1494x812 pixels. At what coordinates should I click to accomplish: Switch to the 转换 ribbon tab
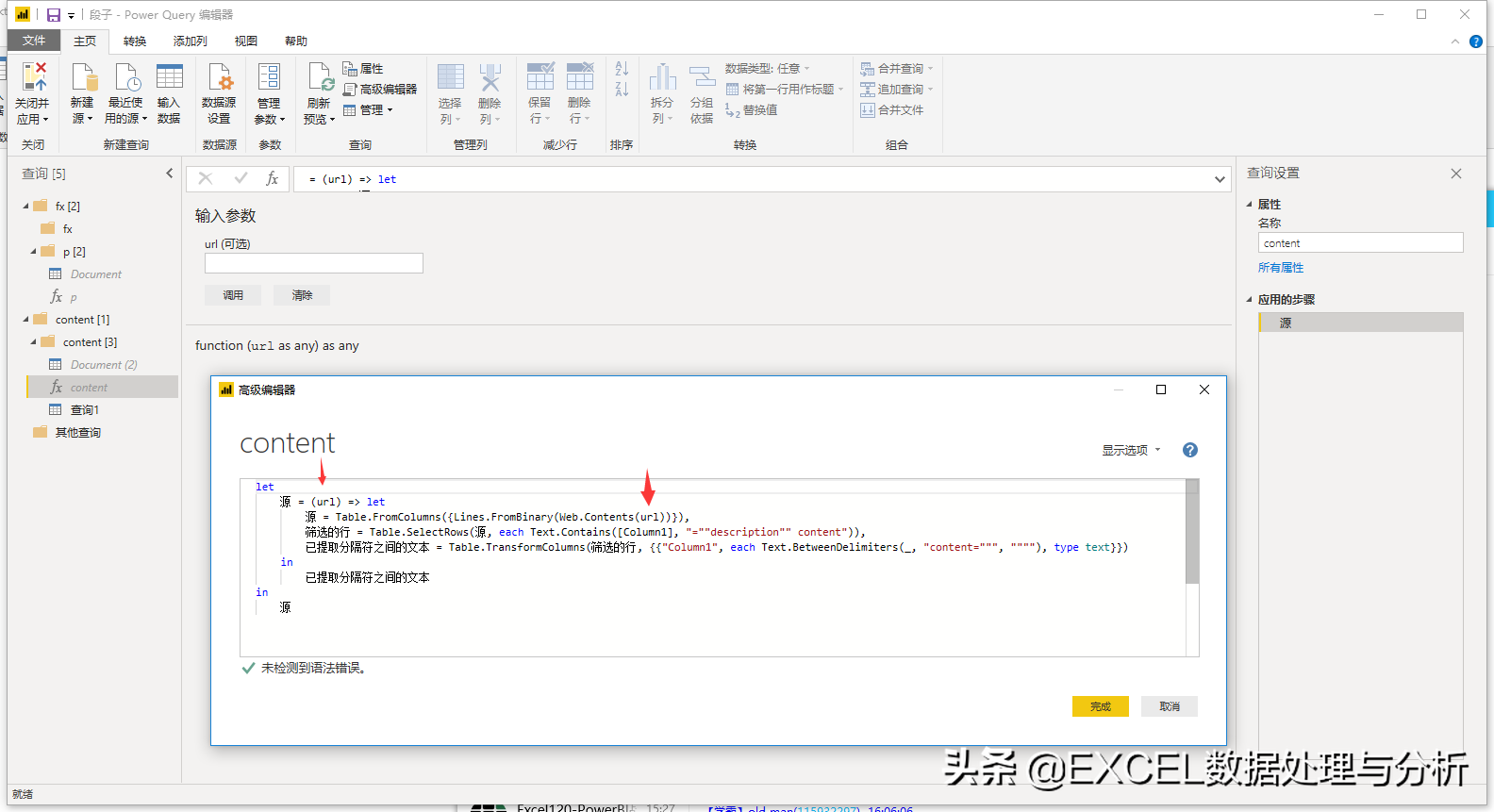135,41
